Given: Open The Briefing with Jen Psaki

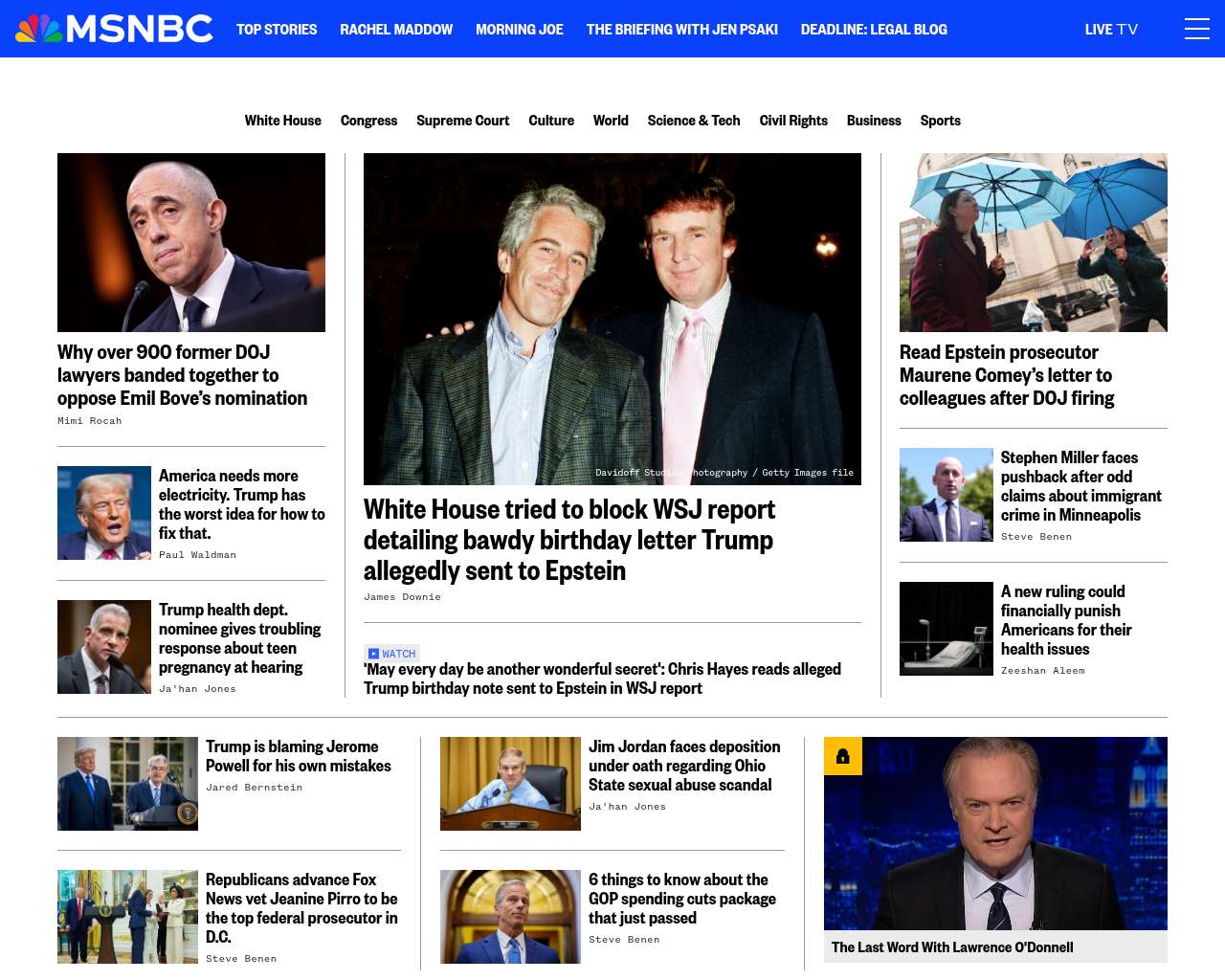Looking at the screenshot, I should (682, 30).
